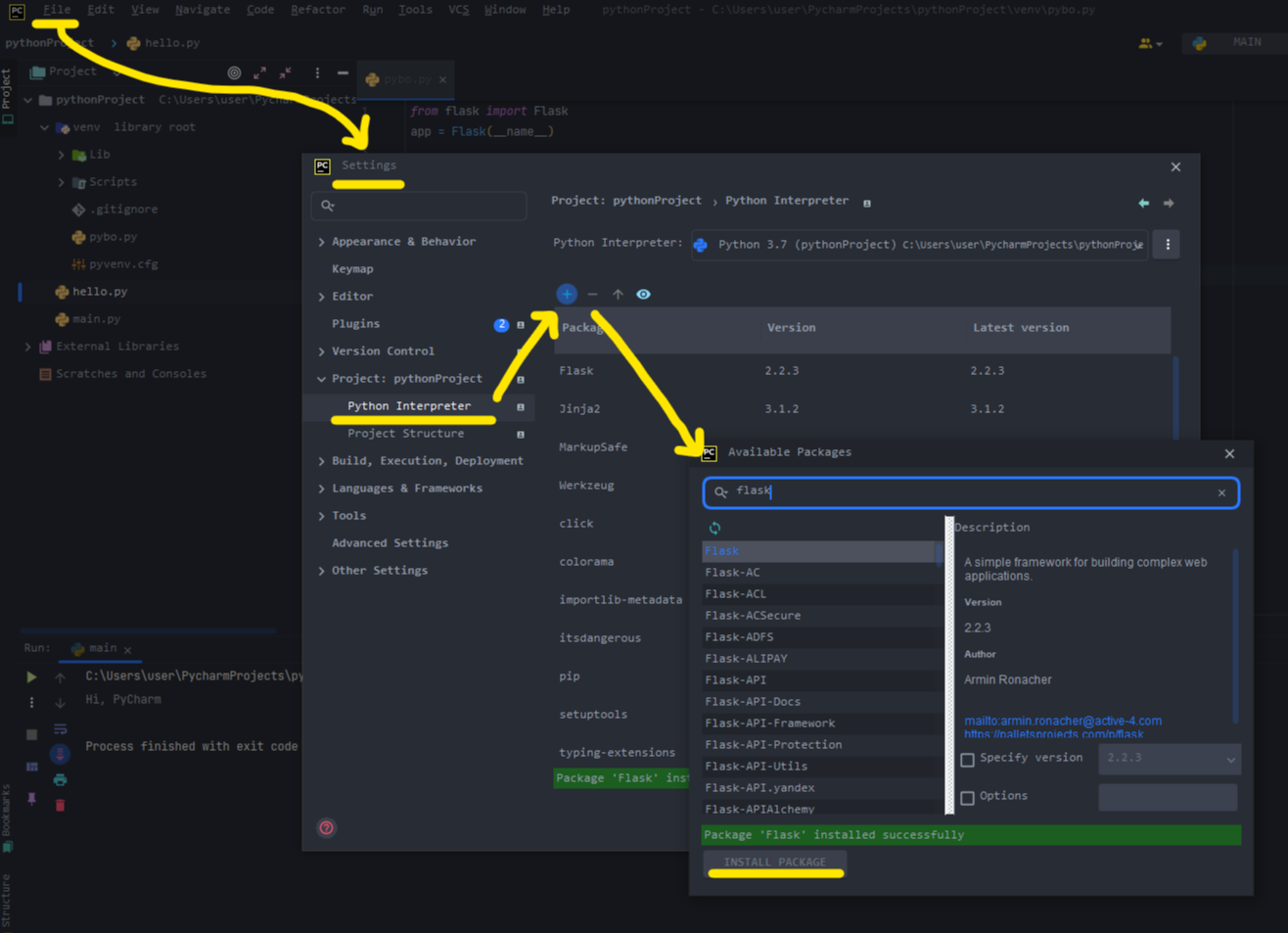Viewport: 1288px width, 933px height.
Task: Open the File menu
Action: [57, 10]
